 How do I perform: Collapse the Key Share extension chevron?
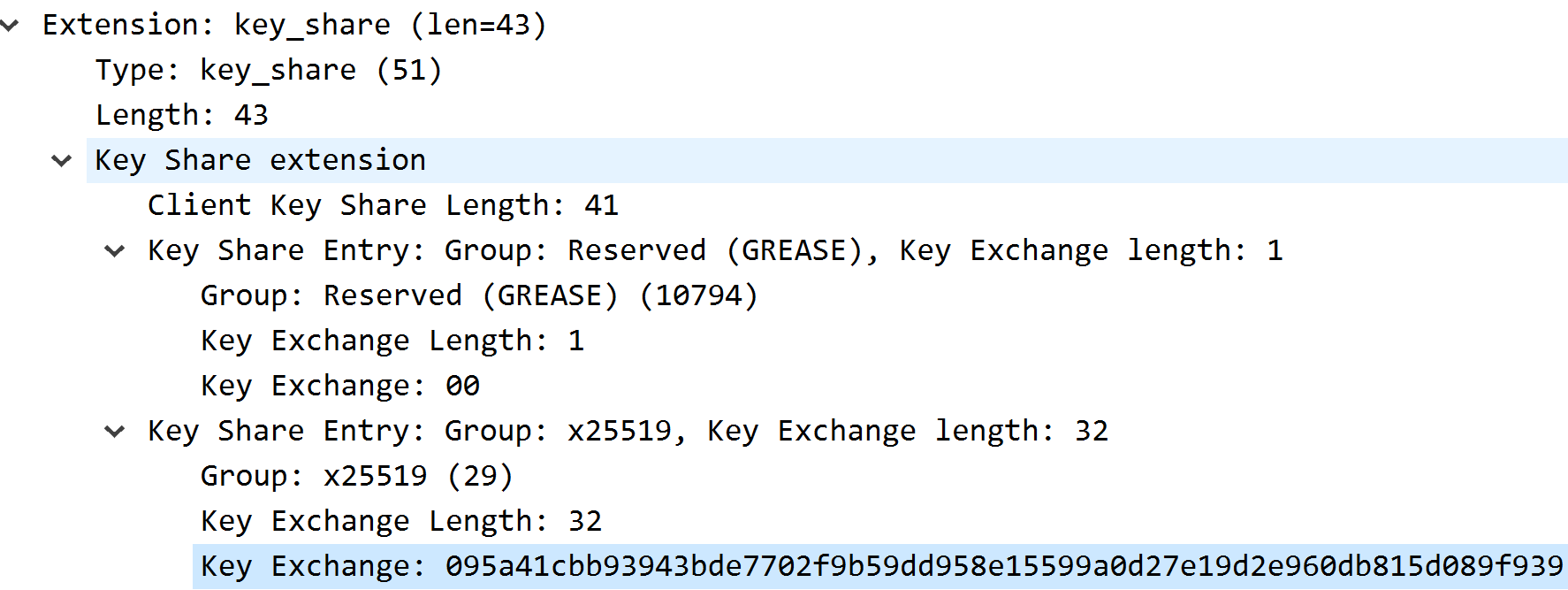[62, 161]
